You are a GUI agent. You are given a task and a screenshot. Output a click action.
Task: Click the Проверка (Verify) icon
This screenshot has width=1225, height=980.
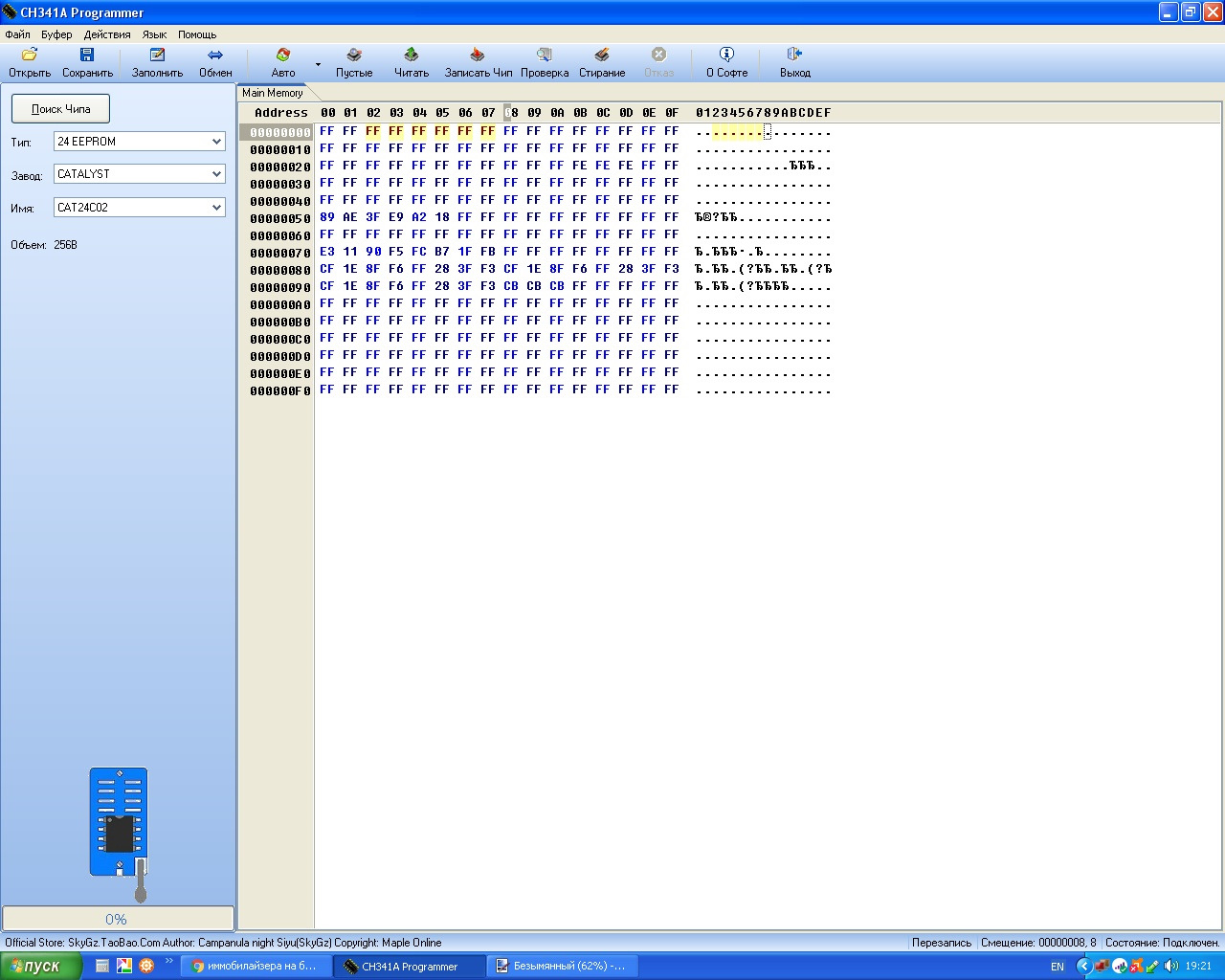(545, 55)
